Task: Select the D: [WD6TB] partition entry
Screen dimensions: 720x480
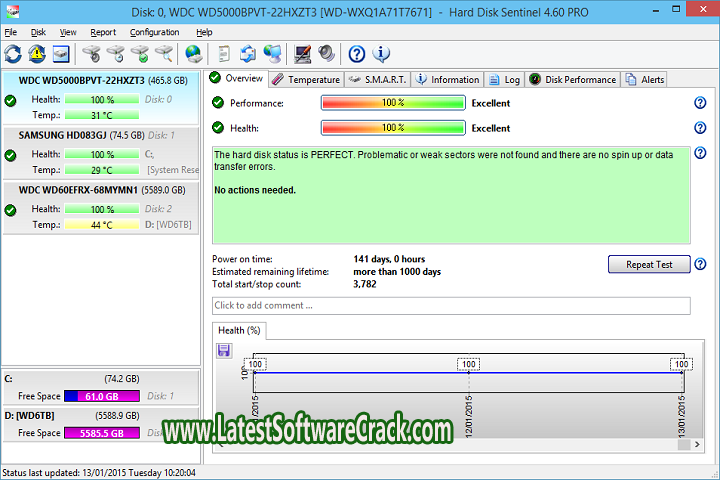Action: tap(101, 424)
